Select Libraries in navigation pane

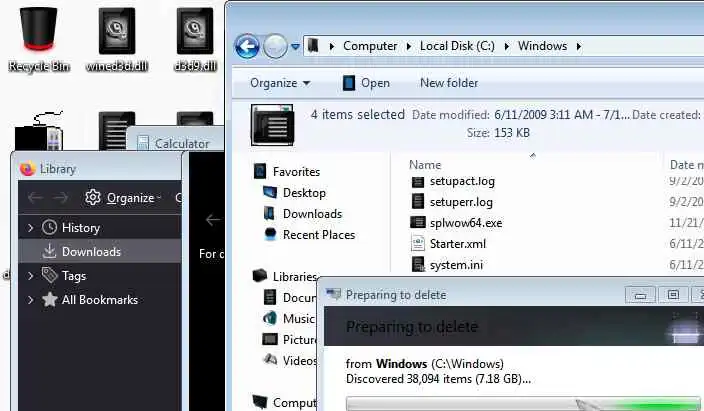pyautogui.click(x=294, y=277)
